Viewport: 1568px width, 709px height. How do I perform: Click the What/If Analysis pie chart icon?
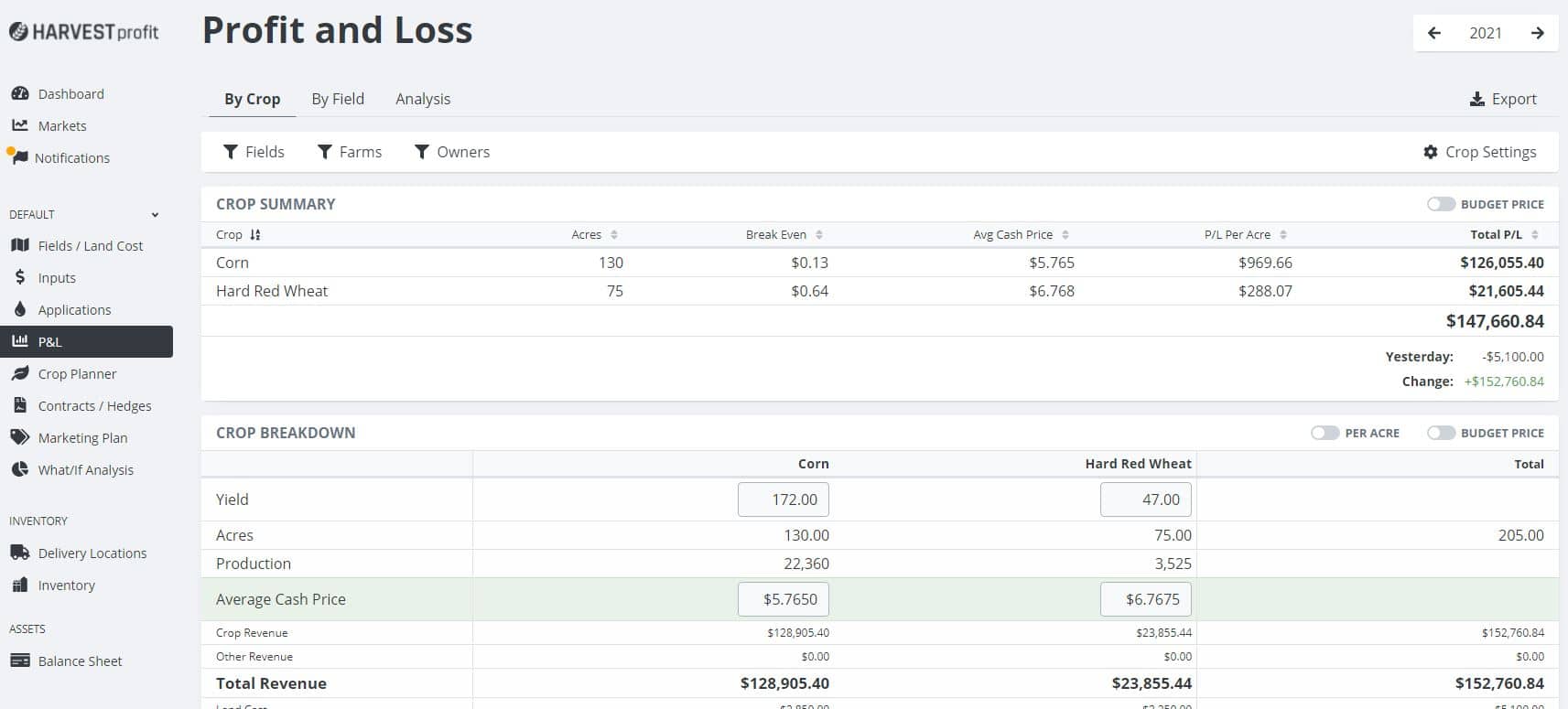coord(19,470)
